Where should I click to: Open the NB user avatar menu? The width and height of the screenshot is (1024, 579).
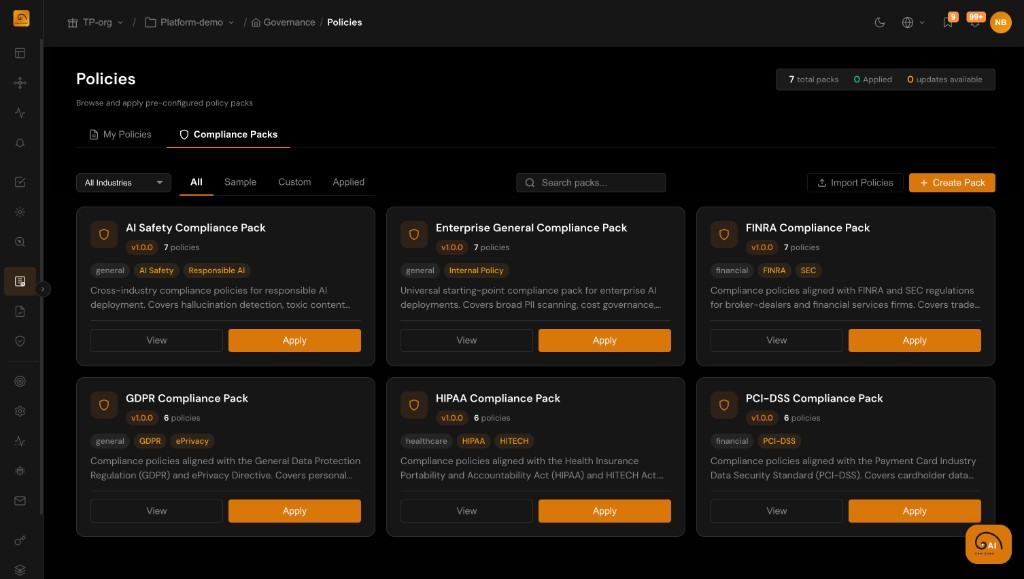click(1000, 22)
